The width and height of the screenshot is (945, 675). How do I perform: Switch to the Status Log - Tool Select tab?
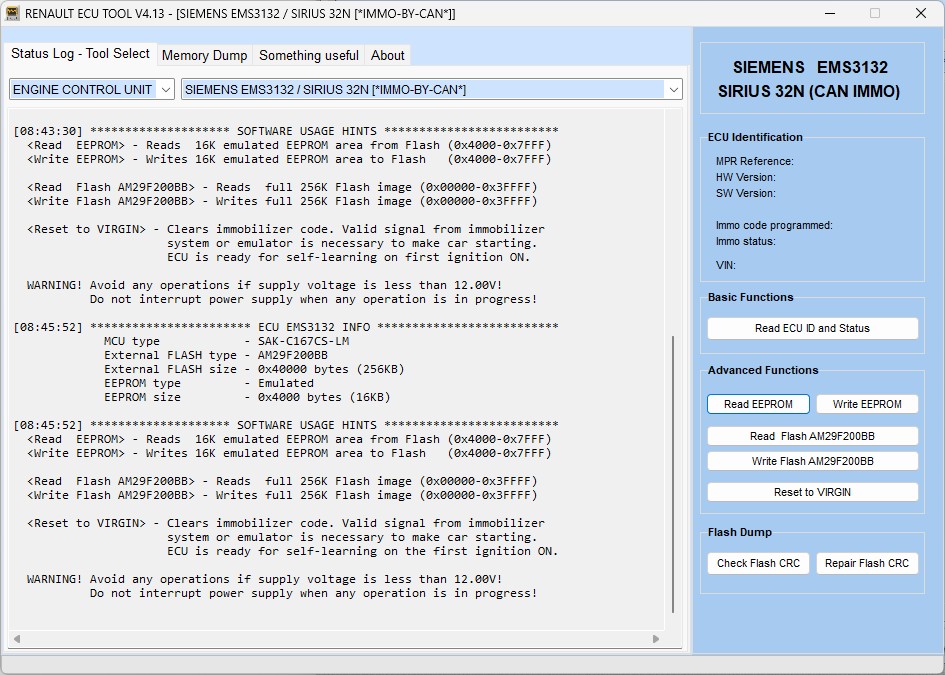(x=80, y=54)
